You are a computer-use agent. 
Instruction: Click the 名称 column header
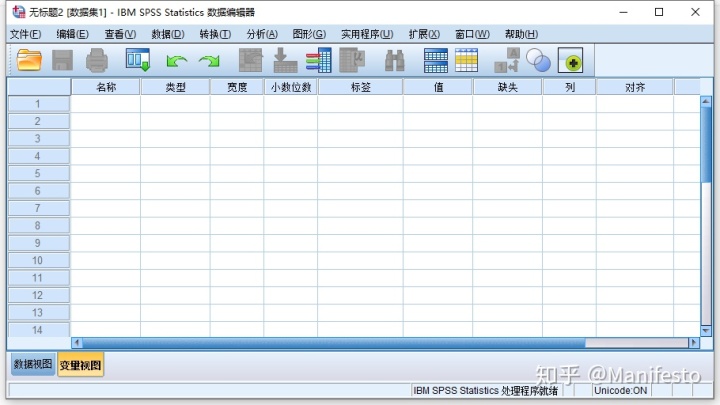[106, 87]
